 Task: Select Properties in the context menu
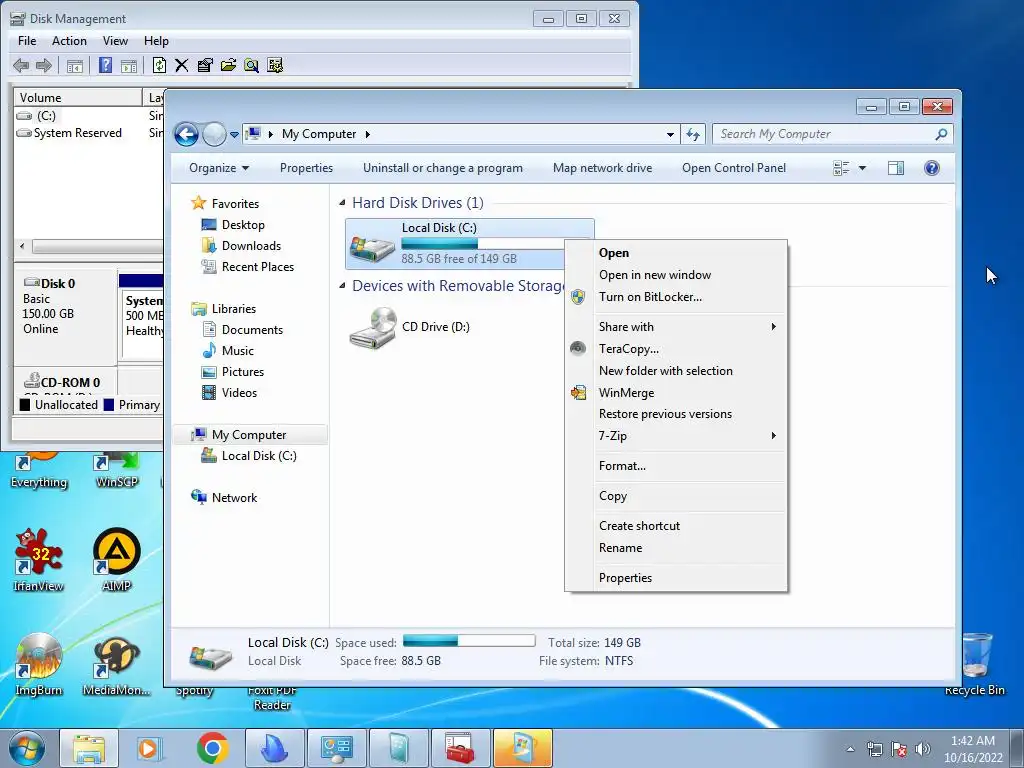(x=677, y=577)
